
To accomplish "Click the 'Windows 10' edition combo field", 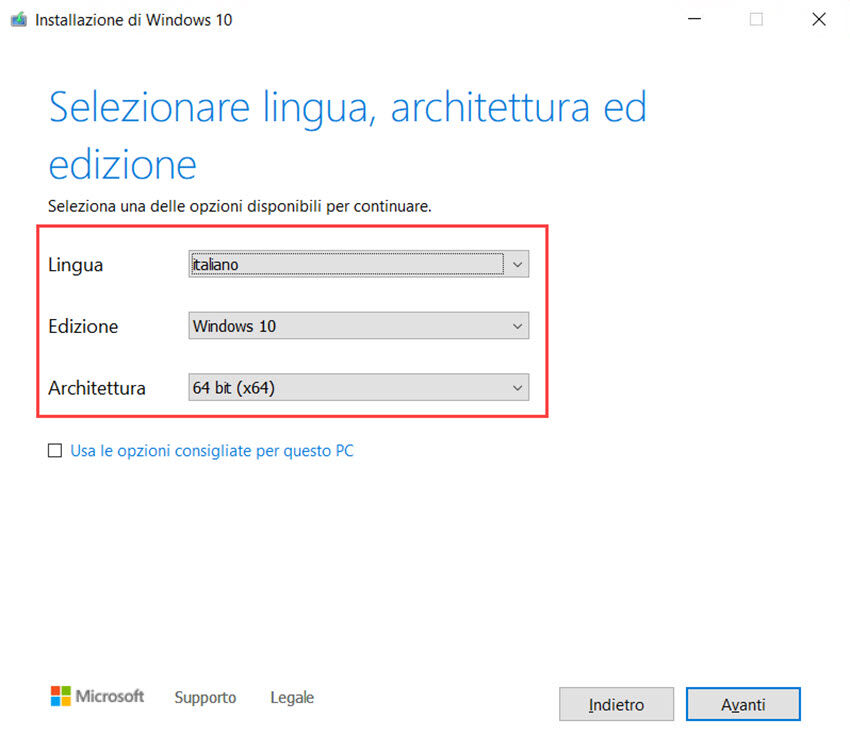I will tap(345, 326).
